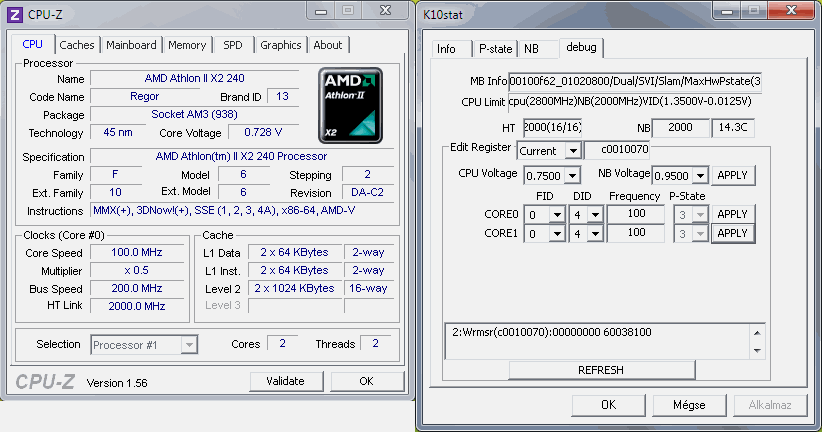Select the CPU tab in CPU-Z
Screen dimensions: 822x432
(33, 44)
